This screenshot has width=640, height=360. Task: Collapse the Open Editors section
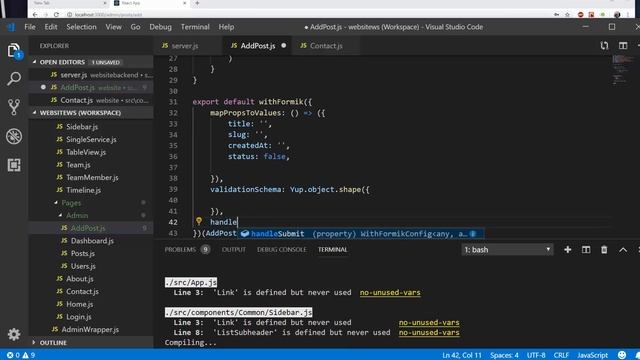(x=34, y=62)
